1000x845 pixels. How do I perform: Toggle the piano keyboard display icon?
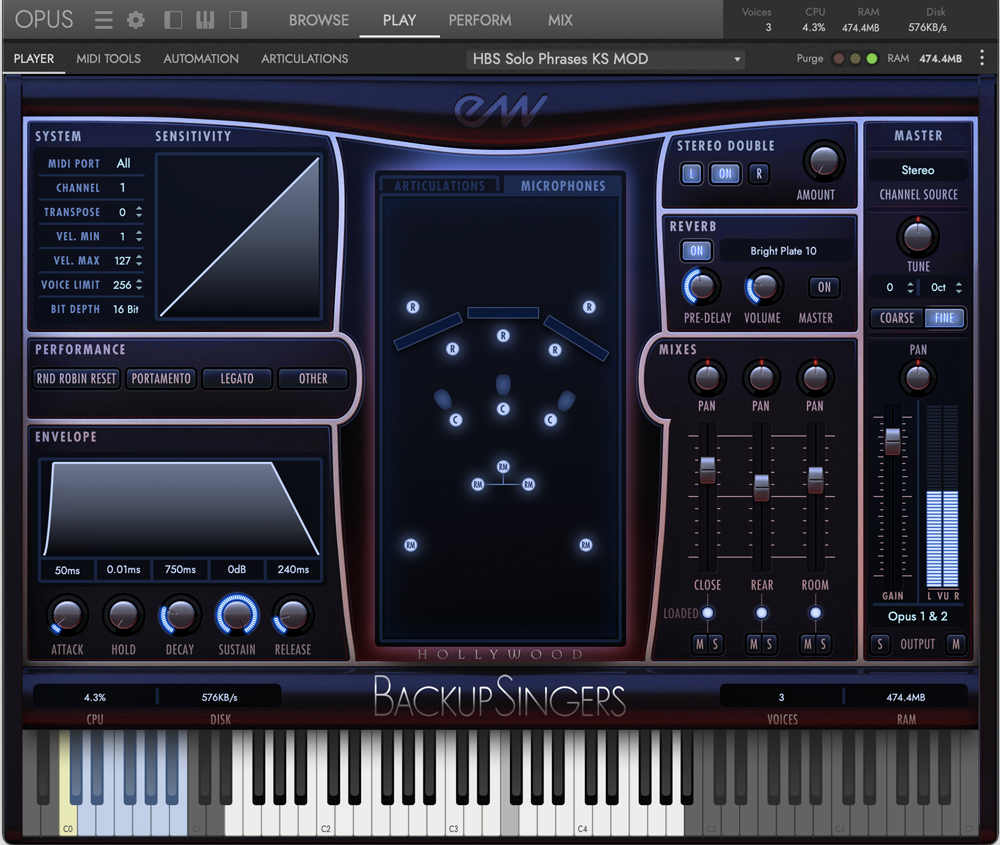pos(205,20)
